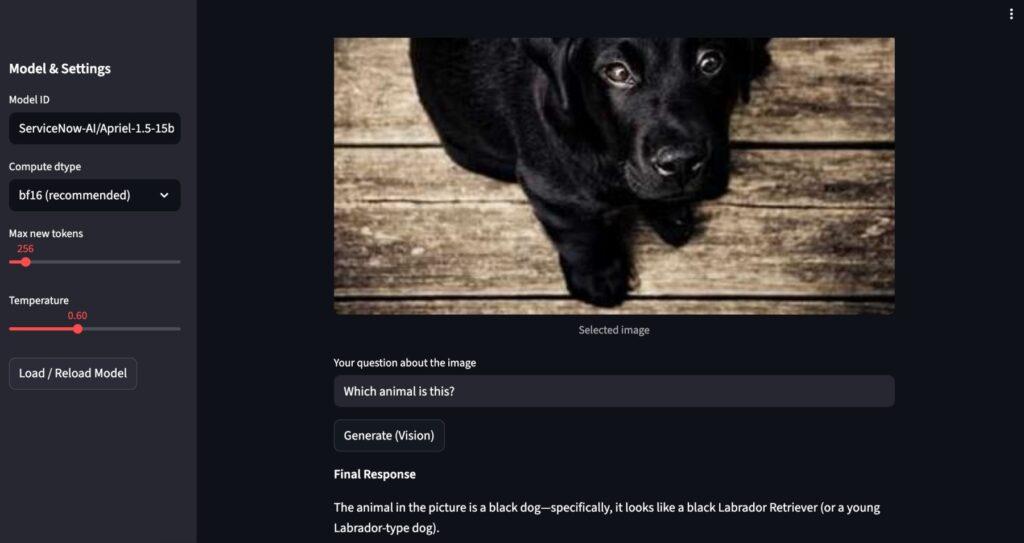The width and height of the screenshot is (1024, 543).
Task: Click the Model ID text field
Action: tap(95, 128)
